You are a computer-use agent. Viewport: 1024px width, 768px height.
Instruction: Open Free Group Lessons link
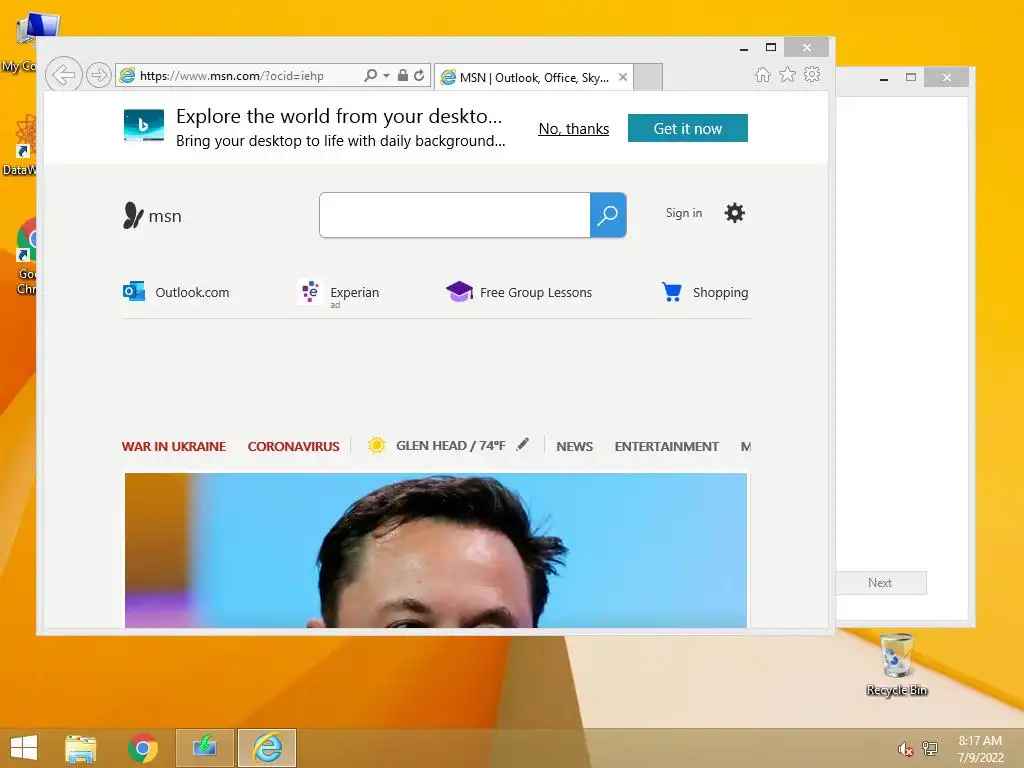519,292
